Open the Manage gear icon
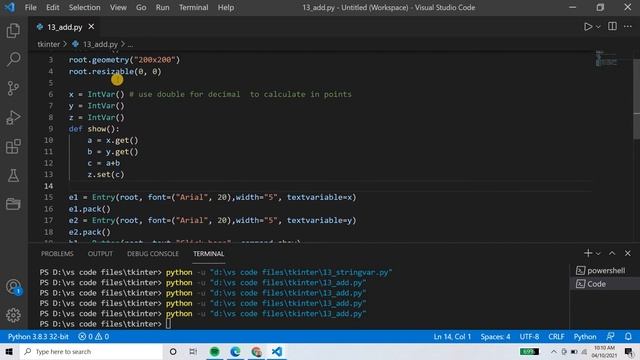The height and width of the screenshot is (360, 640). click(x=13, y=315)
